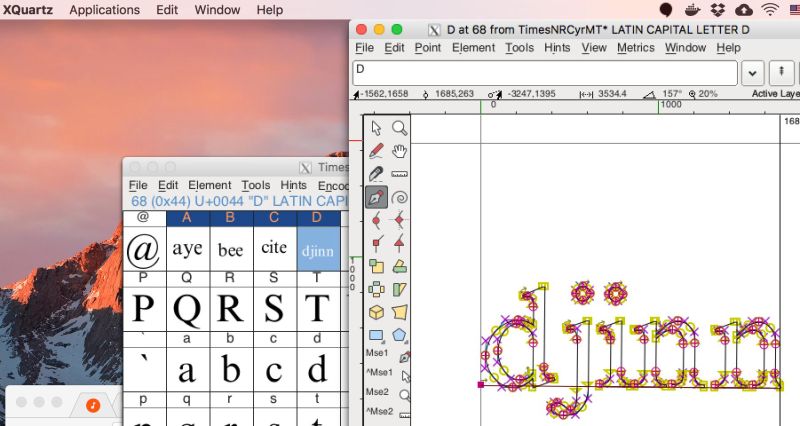Select the Add curve point tool
Image resolution: width=800 pixels, height=426 pixels.
[x=376, y=220]
